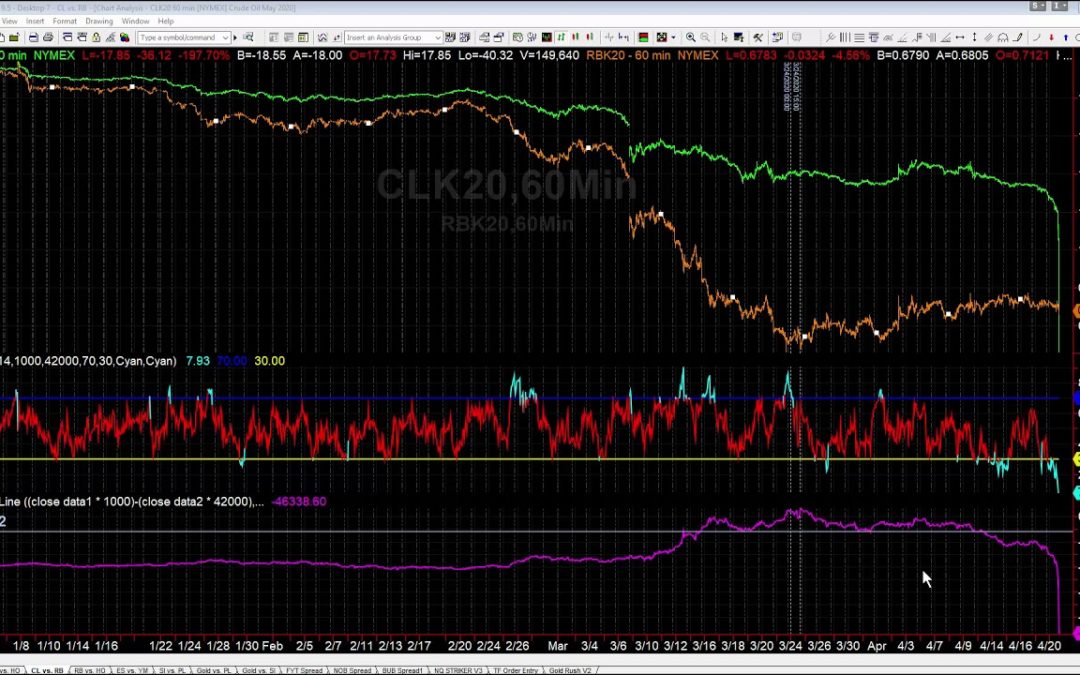1080x675 pixels.
Task: Expand the Insert an Analysis Group dropdown
Action: pyautogui.click(x=437, y=37)
